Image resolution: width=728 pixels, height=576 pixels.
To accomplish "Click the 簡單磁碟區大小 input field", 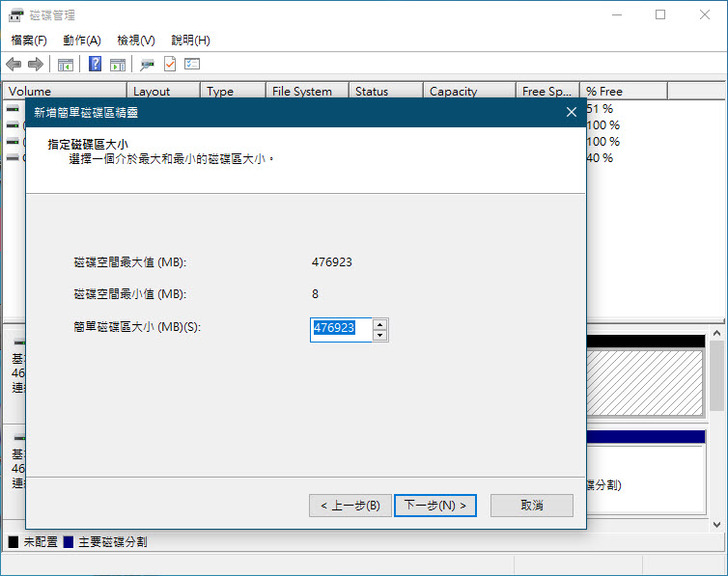I will [341, 330].
